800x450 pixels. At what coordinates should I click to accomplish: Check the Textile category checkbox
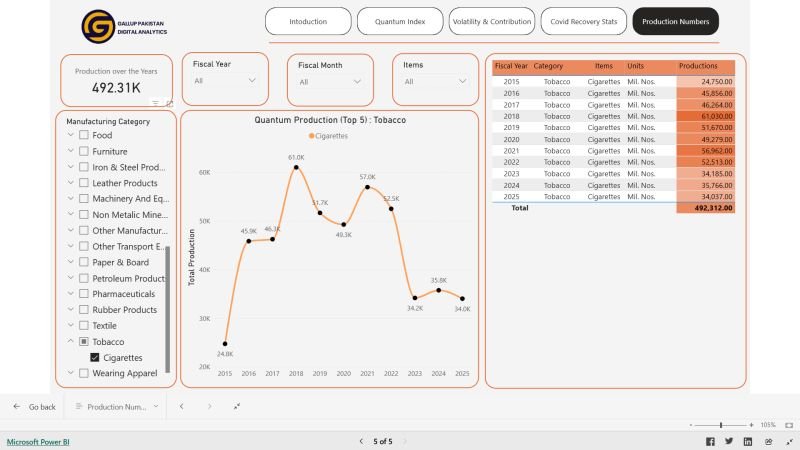tap(84, 326)
